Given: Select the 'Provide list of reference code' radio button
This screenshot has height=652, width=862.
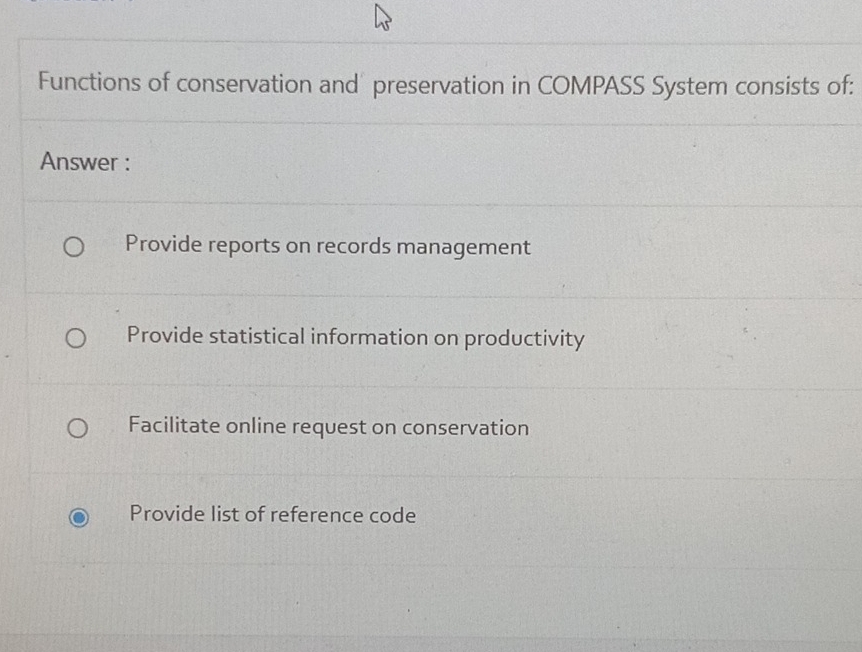Looking at the screenshot, I should click(x=81, y=516).
